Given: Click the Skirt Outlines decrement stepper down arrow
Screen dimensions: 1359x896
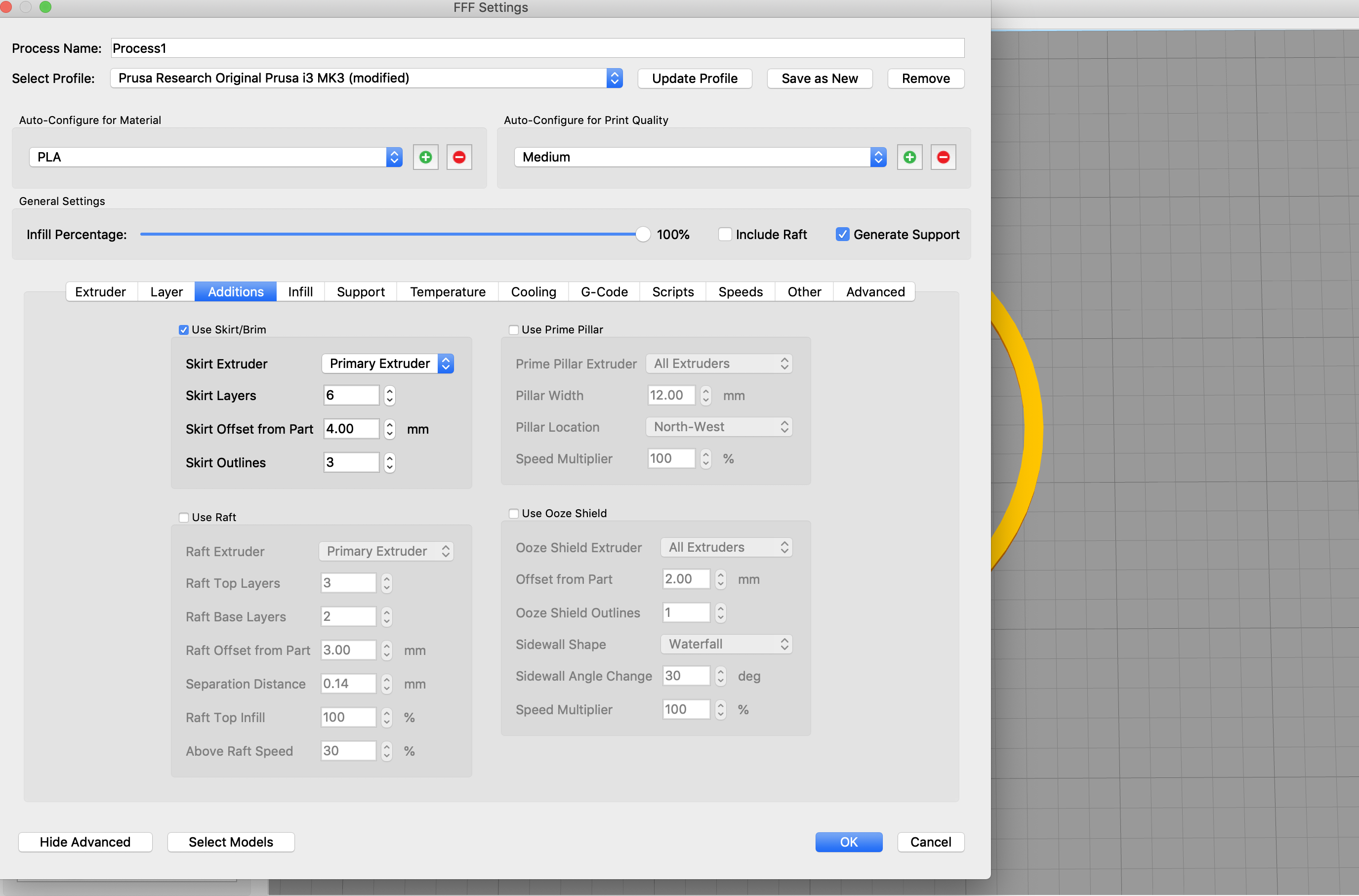Looking at the screenshot, I should pyautogui.click(x=389, y=467).
